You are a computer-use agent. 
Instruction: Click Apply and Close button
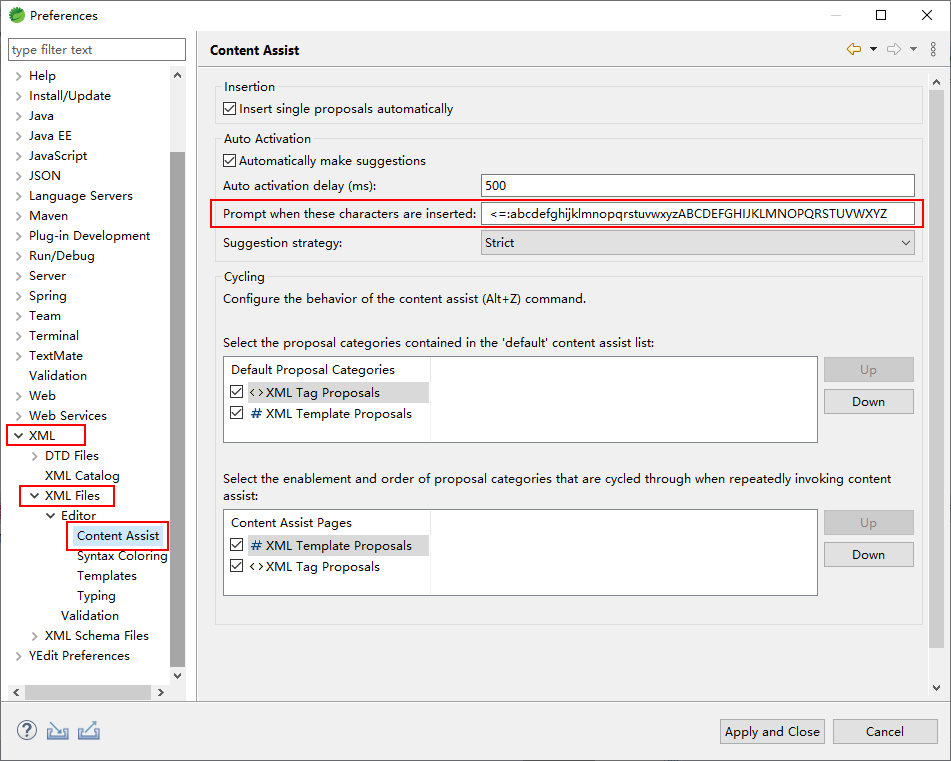click(772, 731)
